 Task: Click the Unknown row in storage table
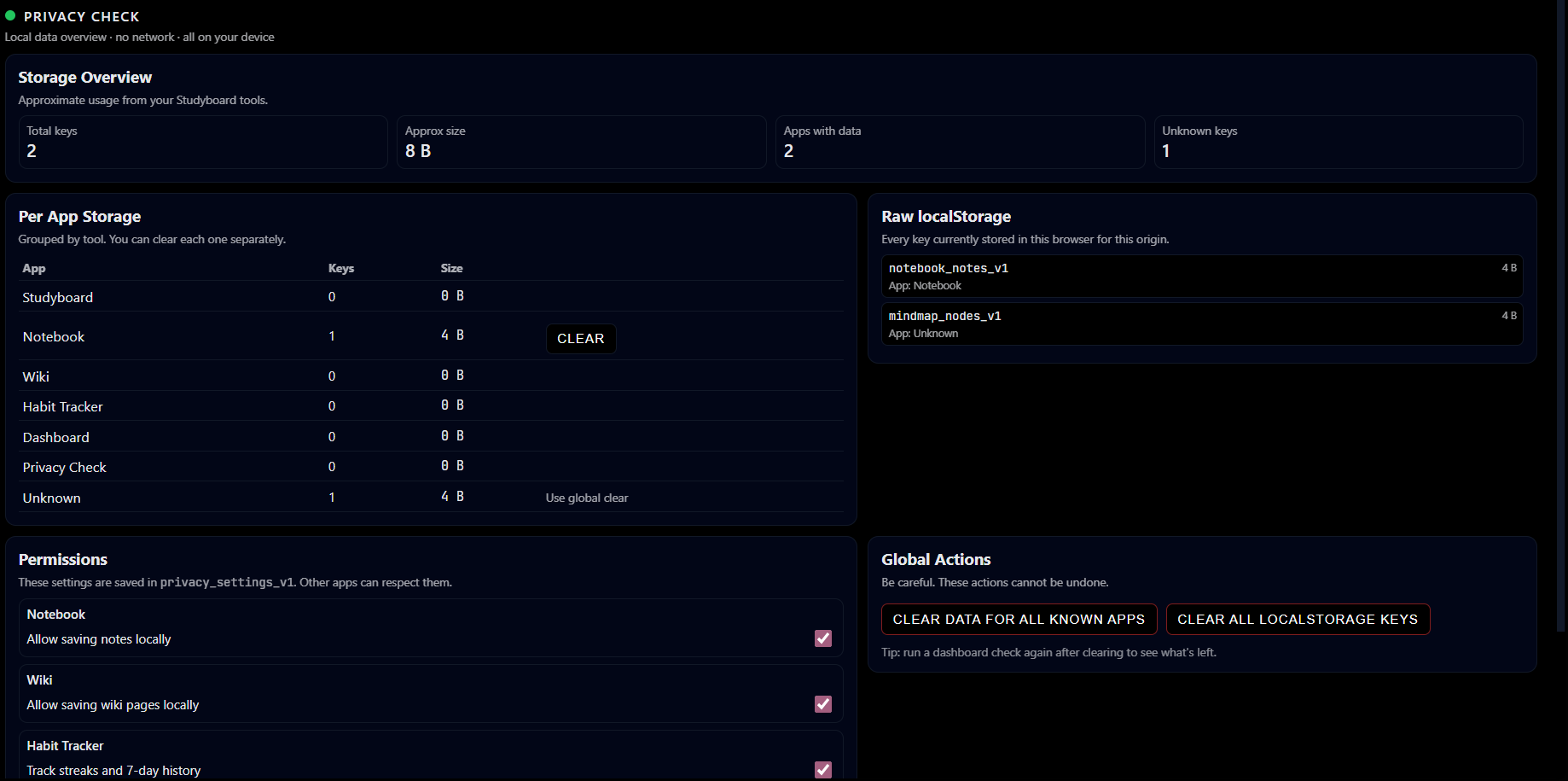pos(431,497)
